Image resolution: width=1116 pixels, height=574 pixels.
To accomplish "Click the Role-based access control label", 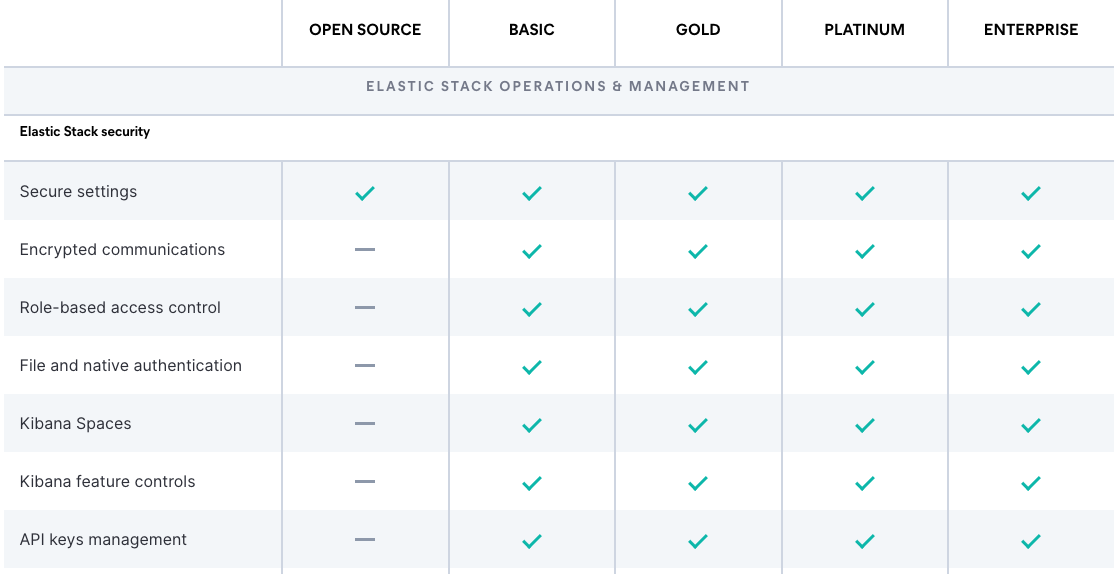I will coord(120,308).
